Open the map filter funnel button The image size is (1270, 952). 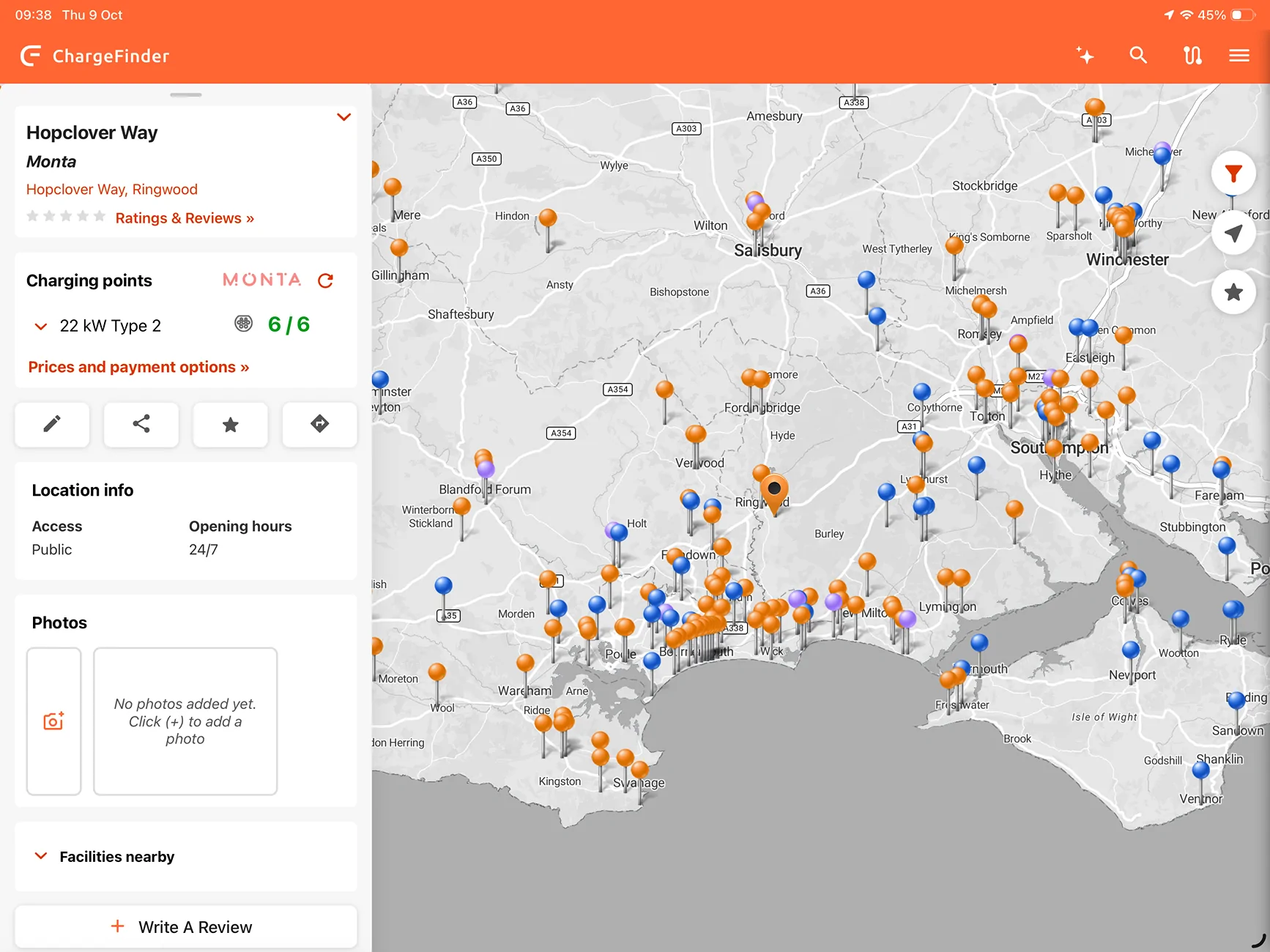click(x=1234, y=174)
